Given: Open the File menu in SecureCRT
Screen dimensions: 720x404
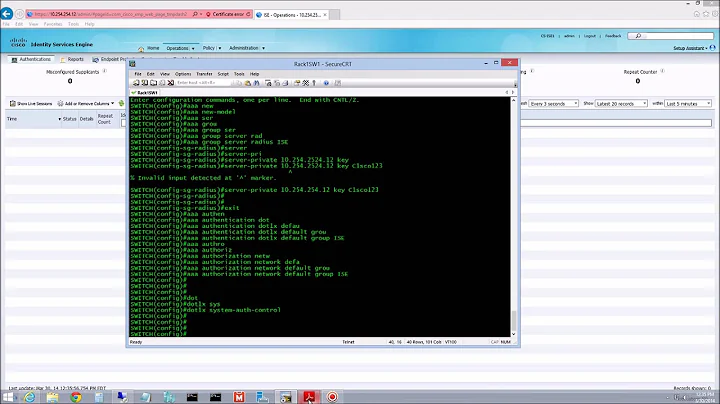Looking at the screenshot, I should pos(138,74).
